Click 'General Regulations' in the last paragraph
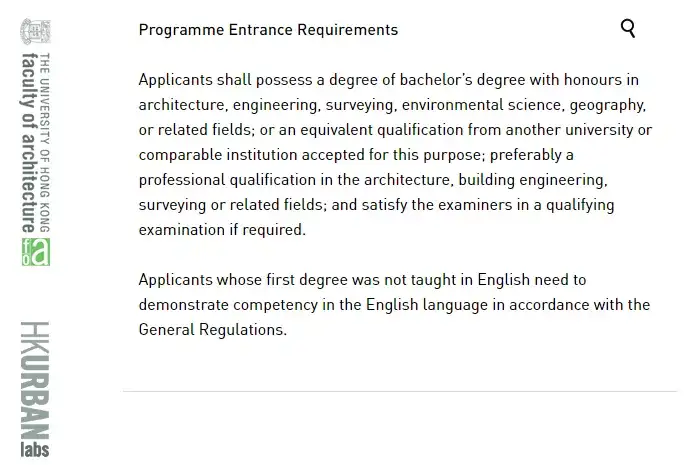This screenshot has width=692, height=465. [212, 330]
